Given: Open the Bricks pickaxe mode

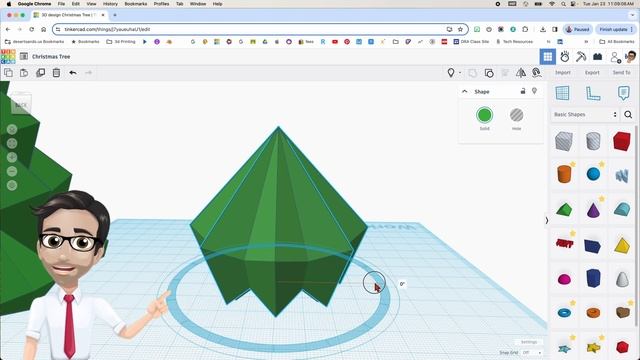Looking at the screenshot, I should coord(581,57).
